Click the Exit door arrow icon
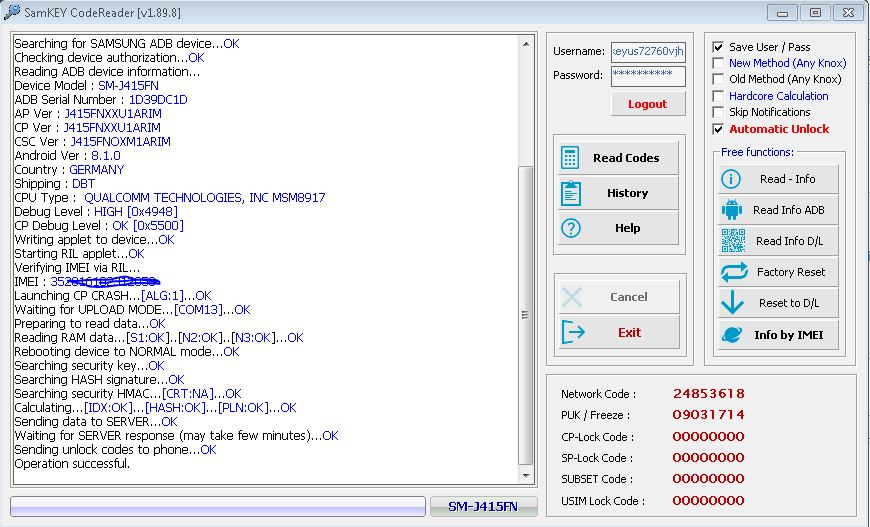The height and width of the screenshot is (527, 870). [x=573, y=332]
